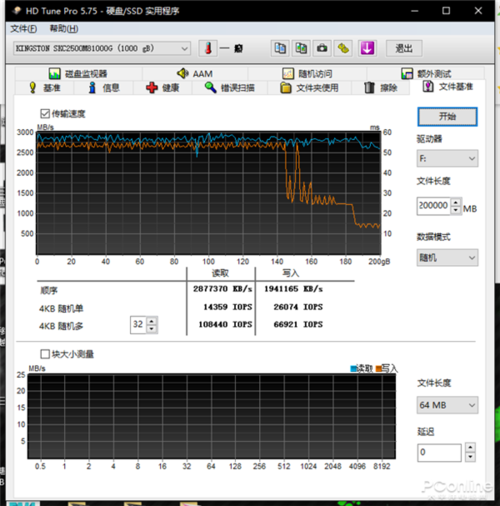Click the temperature thermometer icon
The height and width of the screenshot is (506, 500).
(x=208, y=49)
